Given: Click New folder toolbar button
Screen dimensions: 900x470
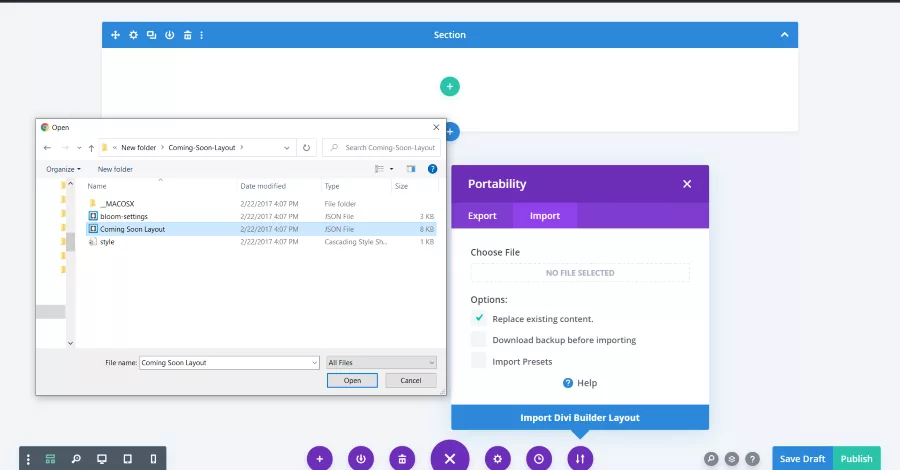Looking at the screenshot, I should [115, 169].
